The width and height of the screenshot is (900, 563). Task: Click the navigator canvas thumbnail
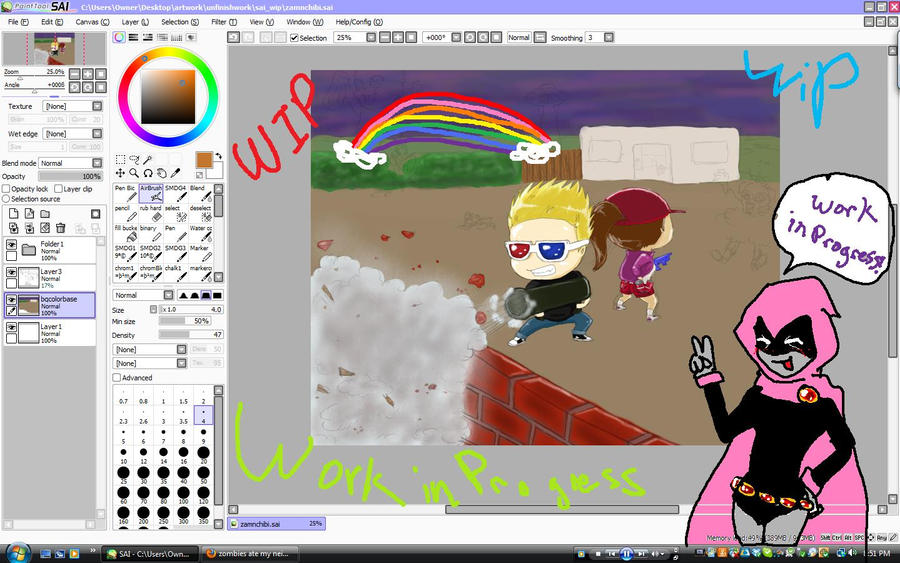[x=55, y=49]
